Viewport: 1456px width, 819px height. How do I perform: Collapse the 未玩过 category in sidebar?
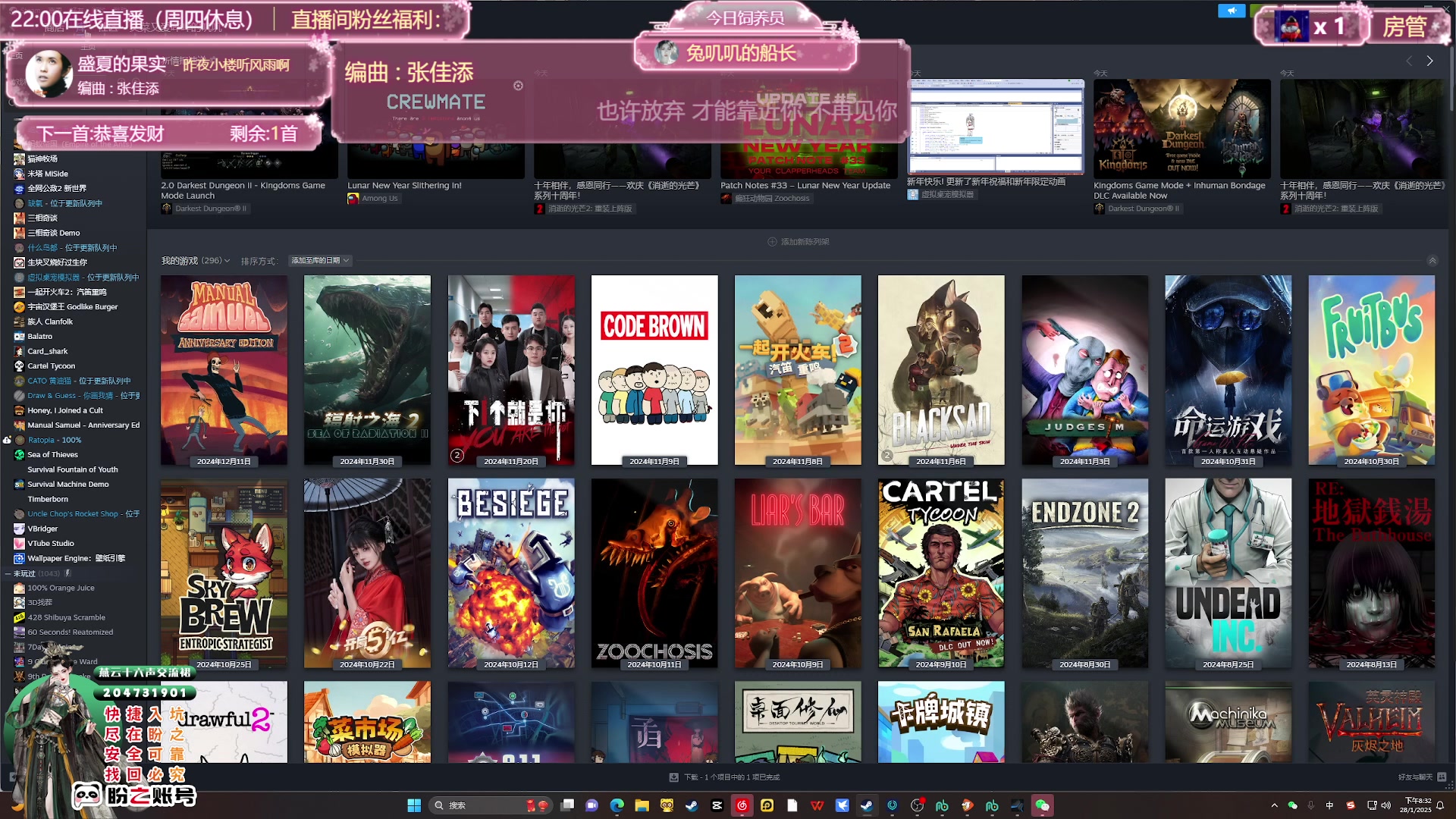coord(8,574)
